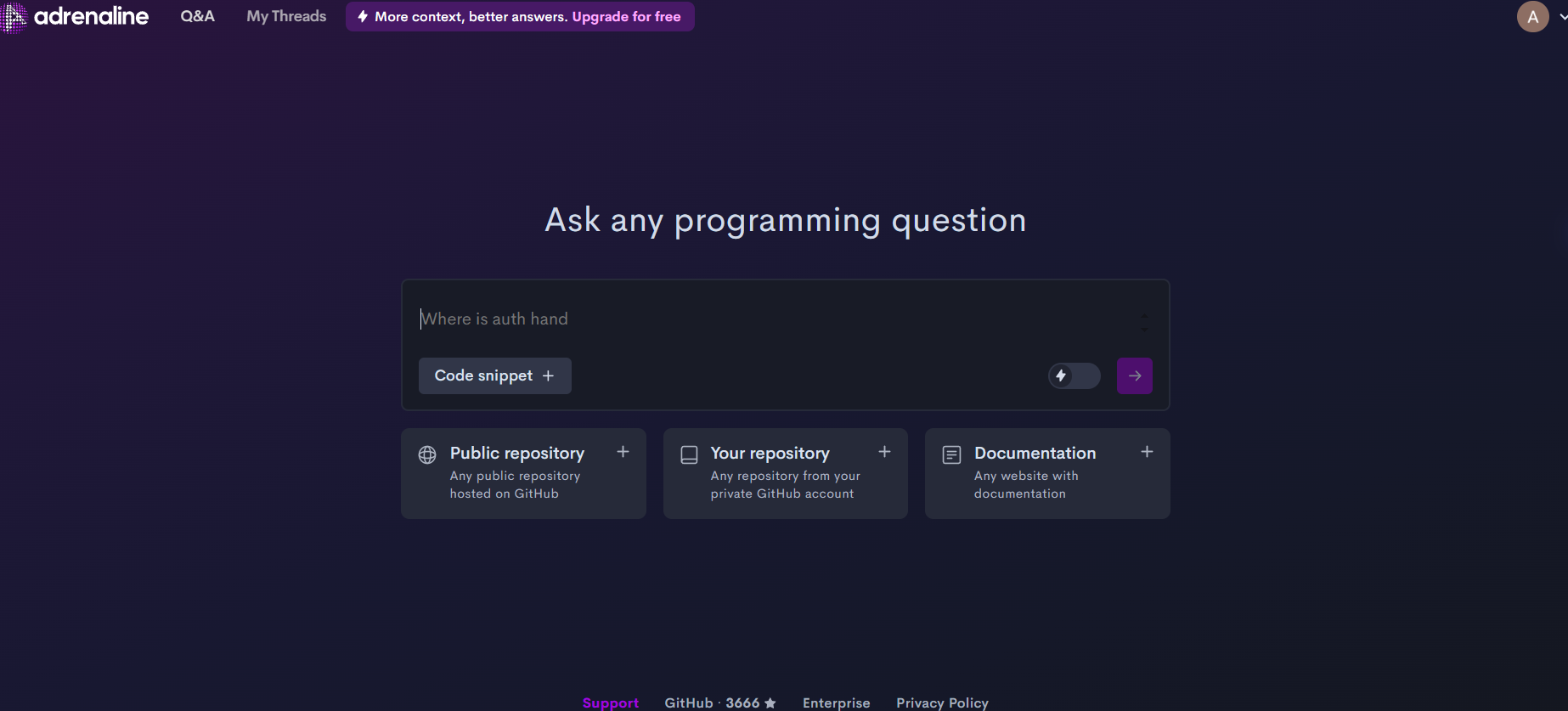The width and height of the screenshot is (1568, 711).
Task: Click the adrenaline logo icon
Action: [x=14, y=17]
